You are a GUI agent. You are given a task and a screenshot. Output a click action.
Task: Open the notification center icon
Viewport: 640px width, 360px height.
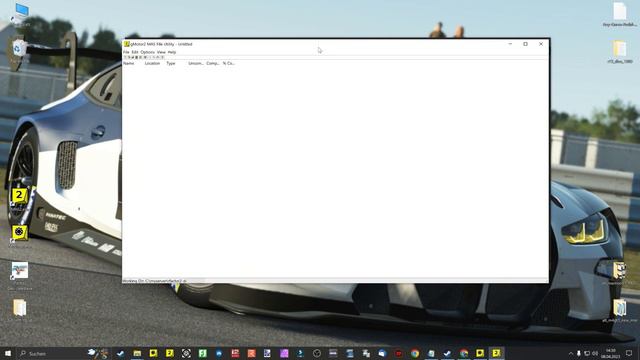point(629,353)
